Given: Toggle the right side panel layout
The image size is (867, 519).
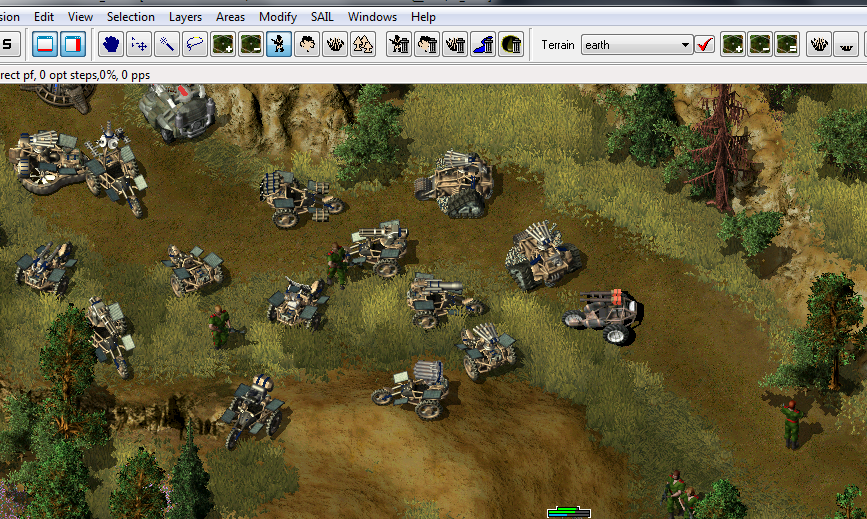Looking at the screenshot, I should 73,44.
